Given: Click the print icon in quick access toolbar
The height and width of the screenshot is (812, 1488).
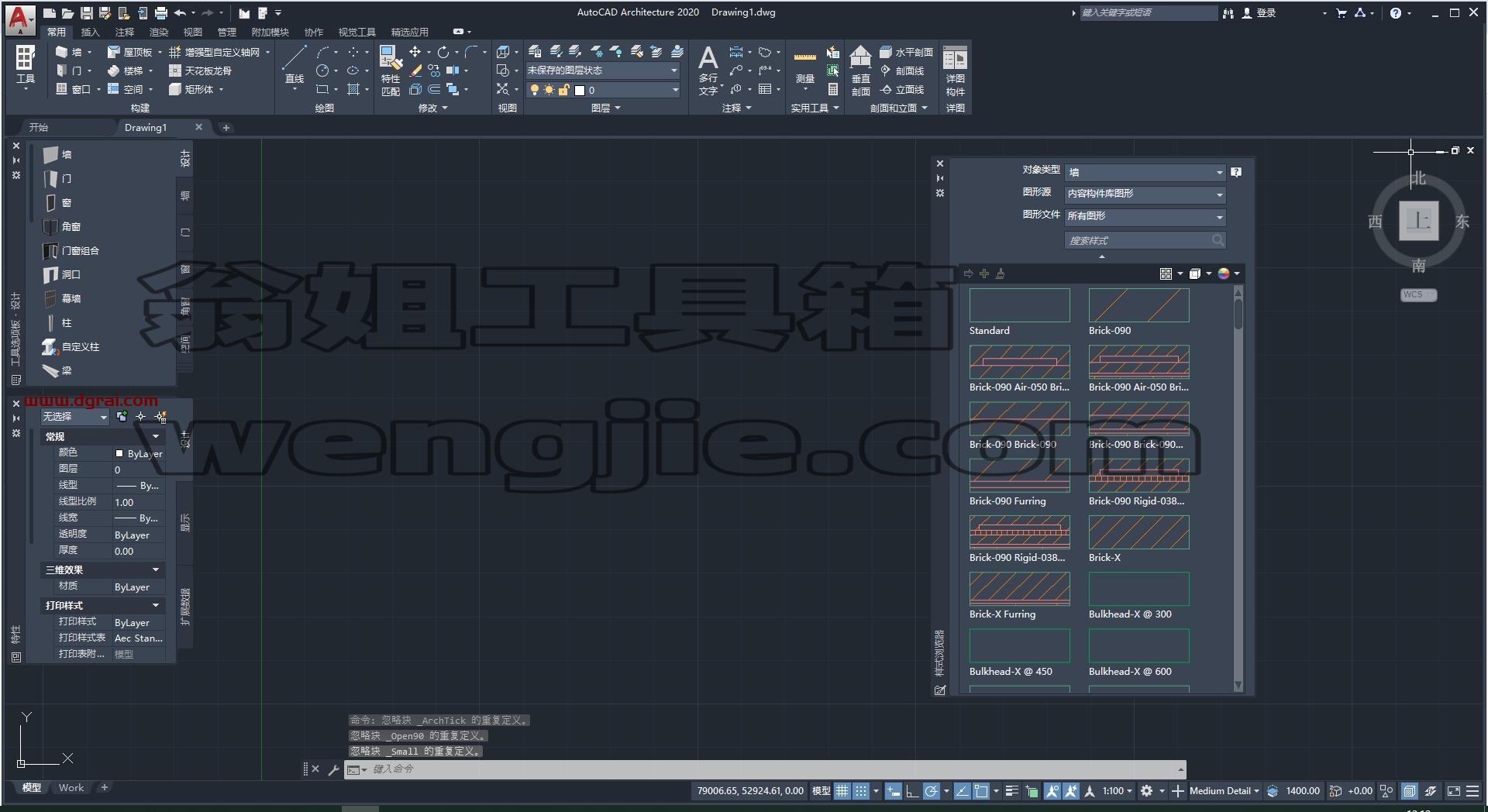Looking at the screenshot, I should 160,13.
